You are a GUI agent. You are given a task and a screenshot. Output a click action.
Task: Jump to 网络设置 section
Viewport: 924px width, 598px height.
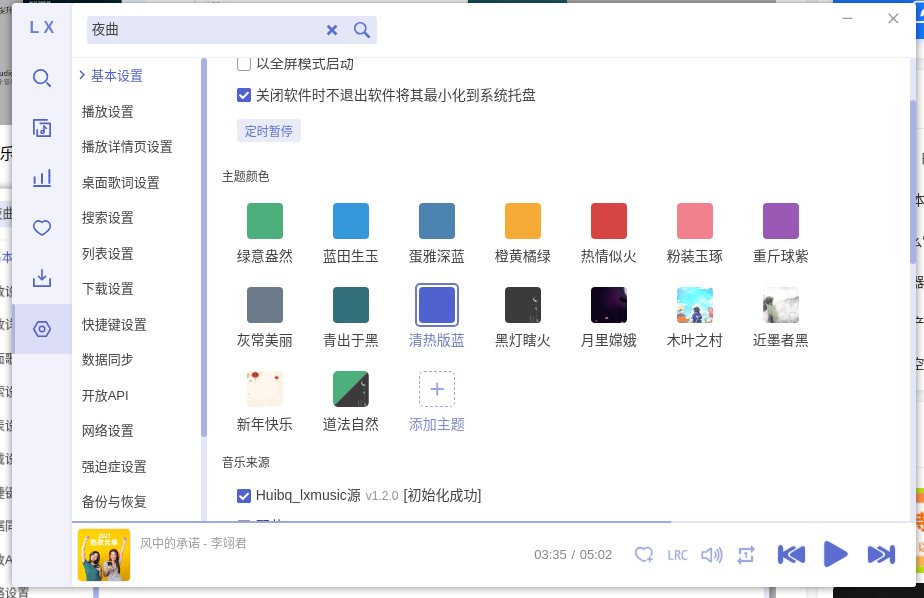pyautogui.click(x=108, y=431)
